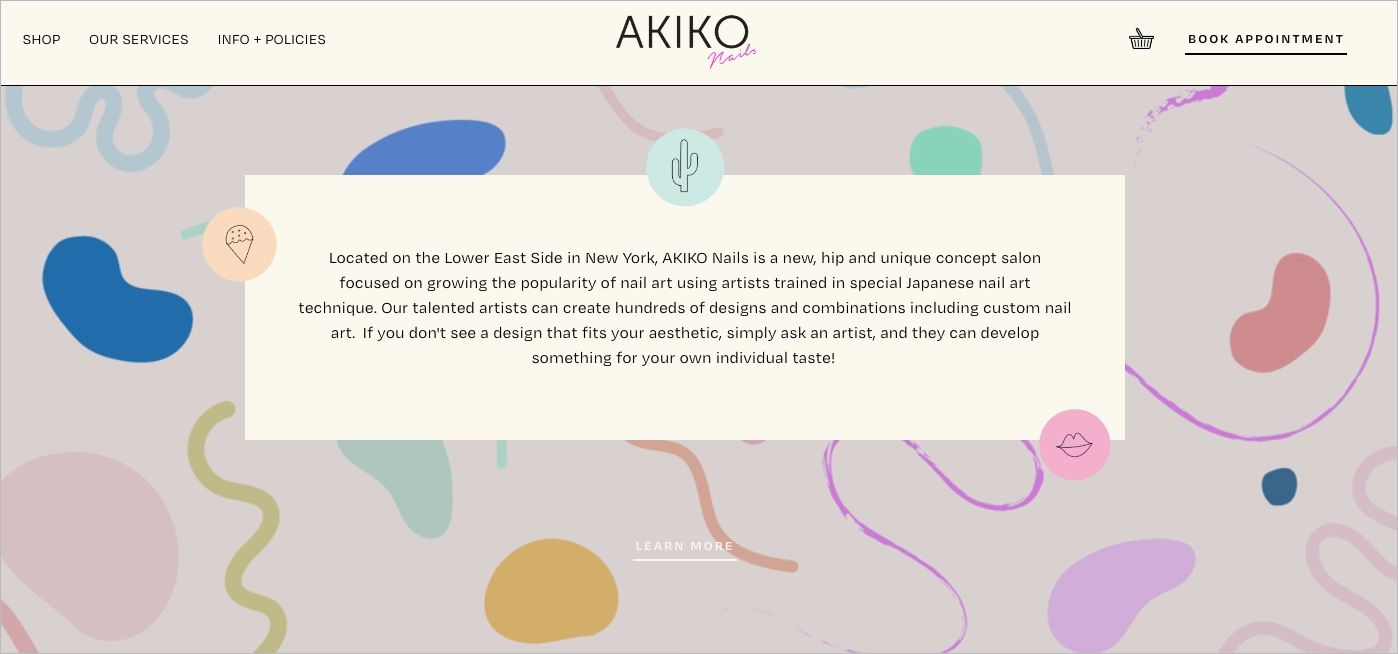Viewport: 1398px width, 654px height.
Task: Go to INFO + POLICIES
Action: (x=272, y=40)
